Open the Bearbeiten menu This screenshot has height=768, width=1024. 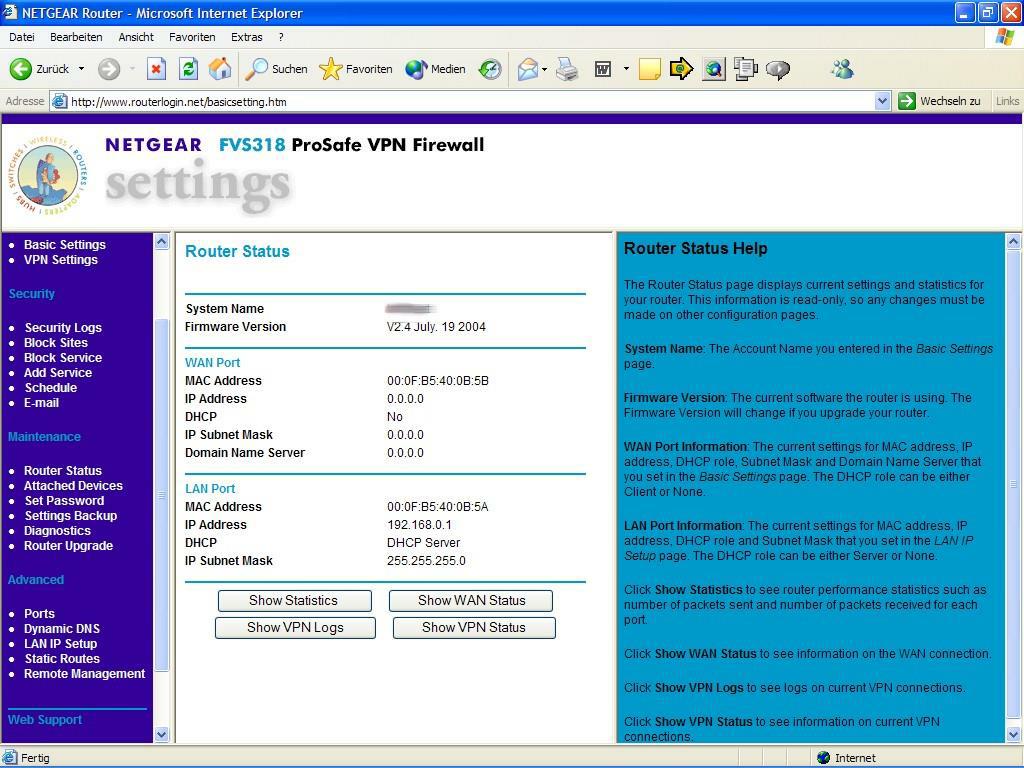tap(76, 37)
